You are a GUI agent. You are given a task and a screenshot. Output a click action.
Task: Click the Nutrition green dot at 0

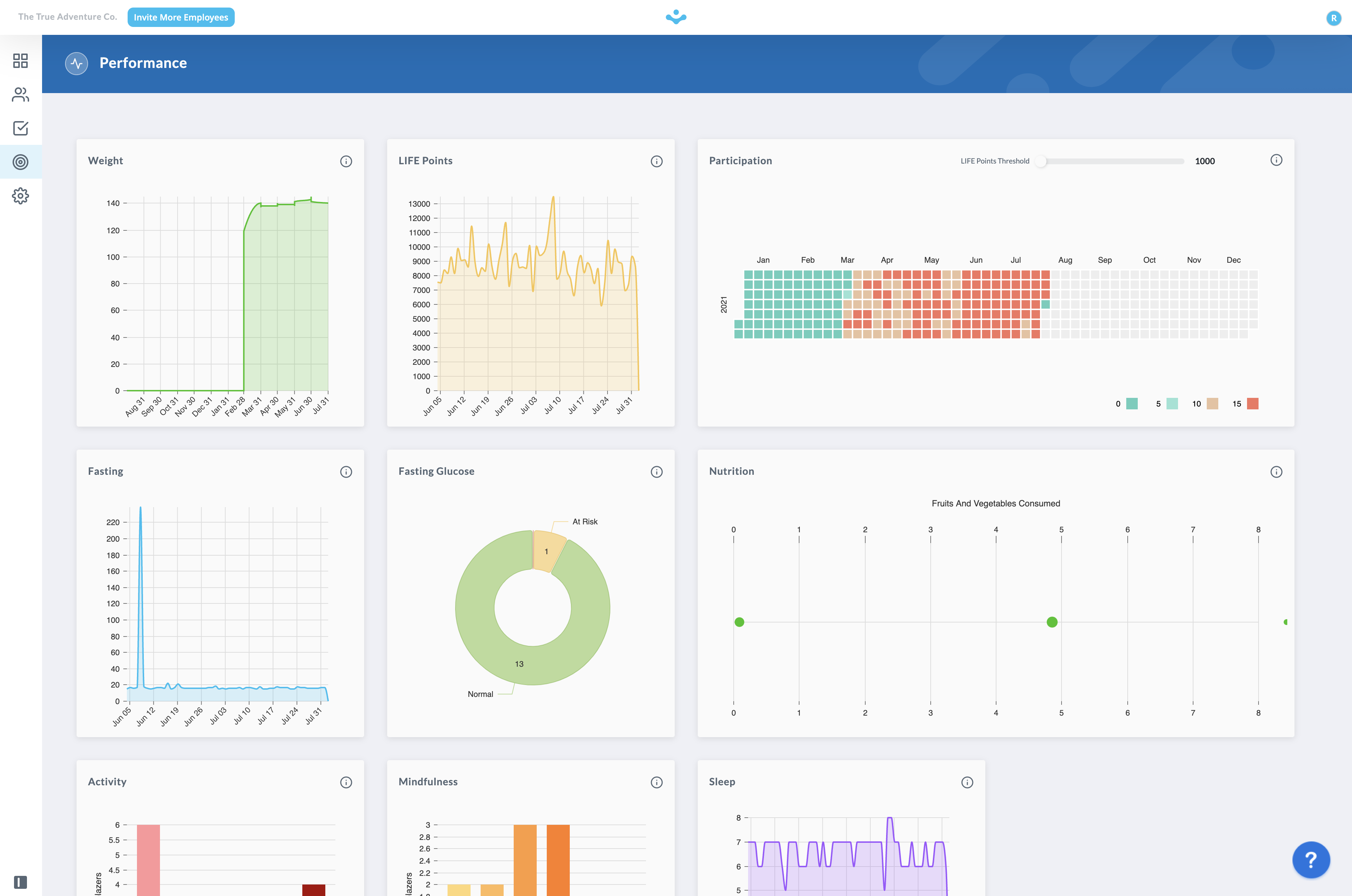[739, 622]
